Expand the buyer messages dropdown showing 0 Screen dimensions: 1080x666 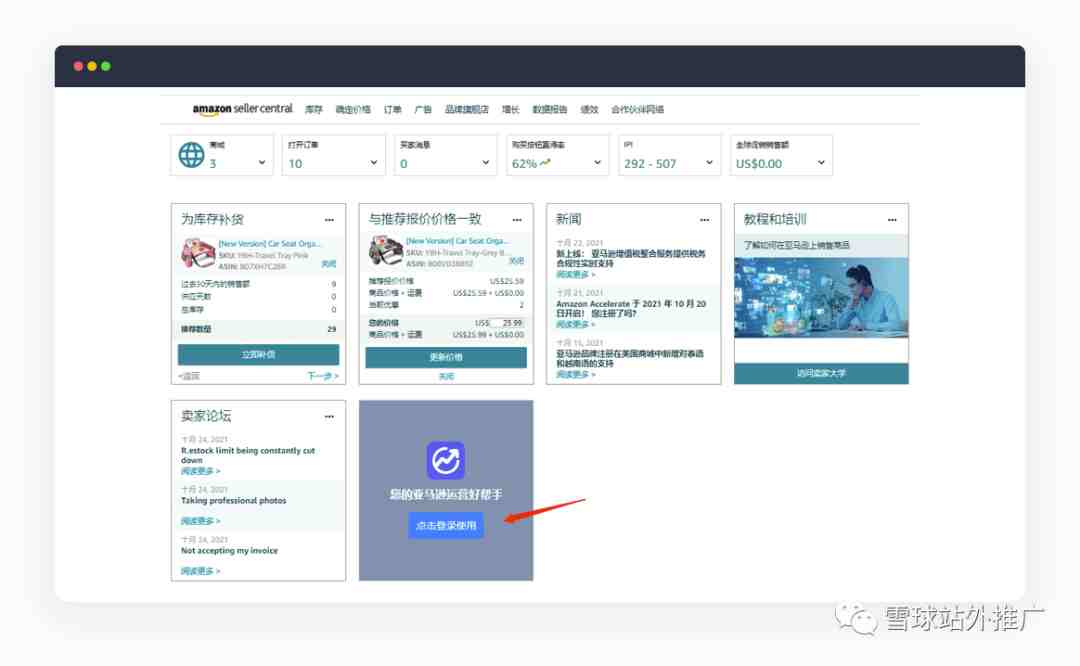click(486, 163)
